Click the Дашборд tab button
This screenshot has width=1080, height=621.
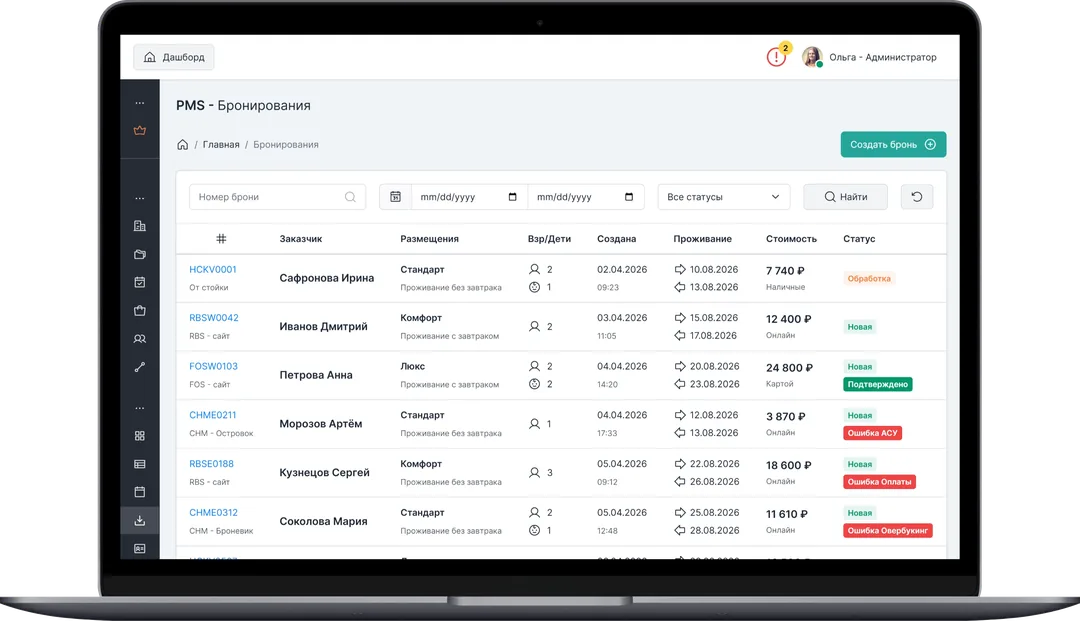[x=174, y=57]
